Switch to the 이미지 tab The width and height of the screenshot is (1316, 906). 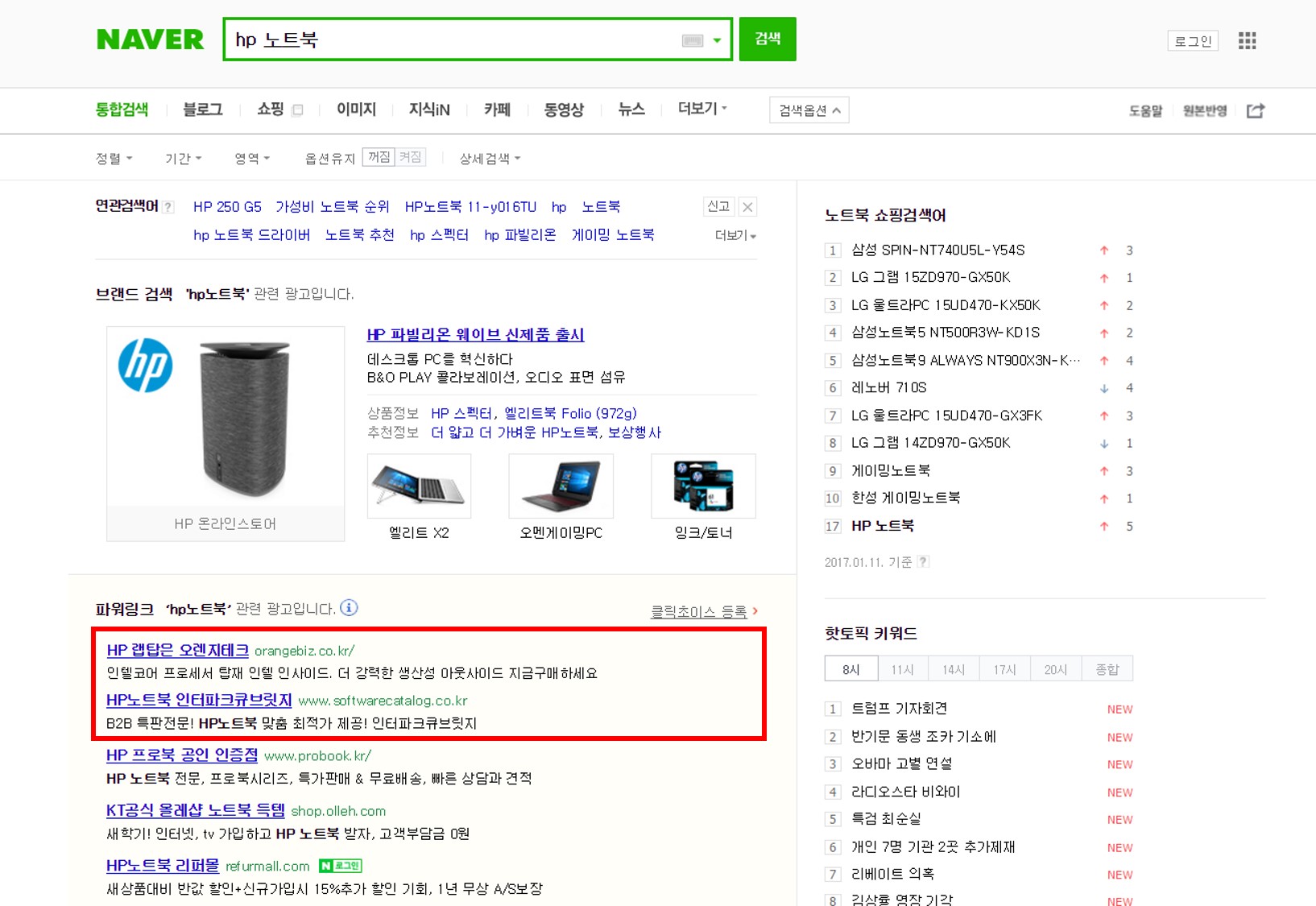[x=356, y=110]
